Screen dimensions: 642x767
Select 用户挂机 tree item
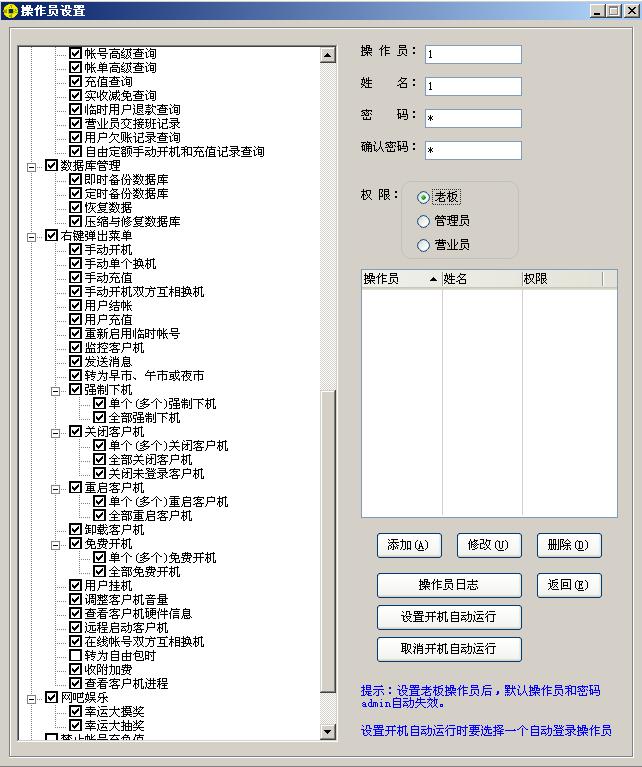pos(108,586)
